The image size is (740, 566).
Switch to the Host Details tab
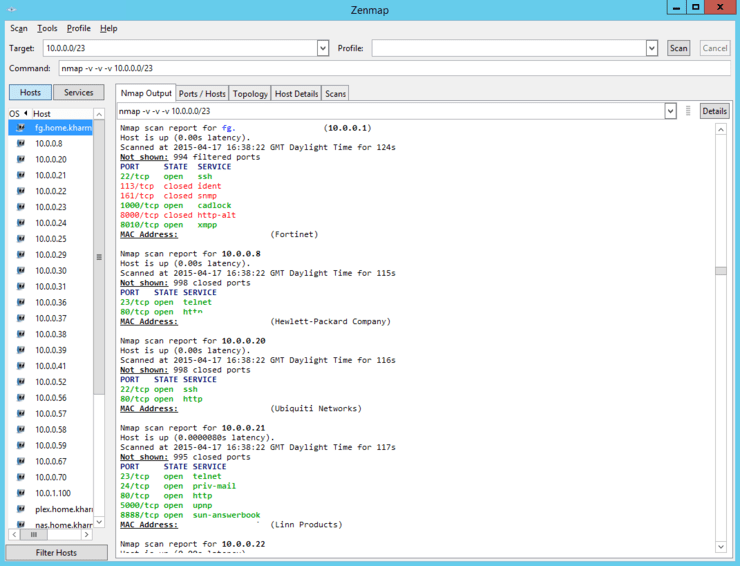[x=296, y=93]
